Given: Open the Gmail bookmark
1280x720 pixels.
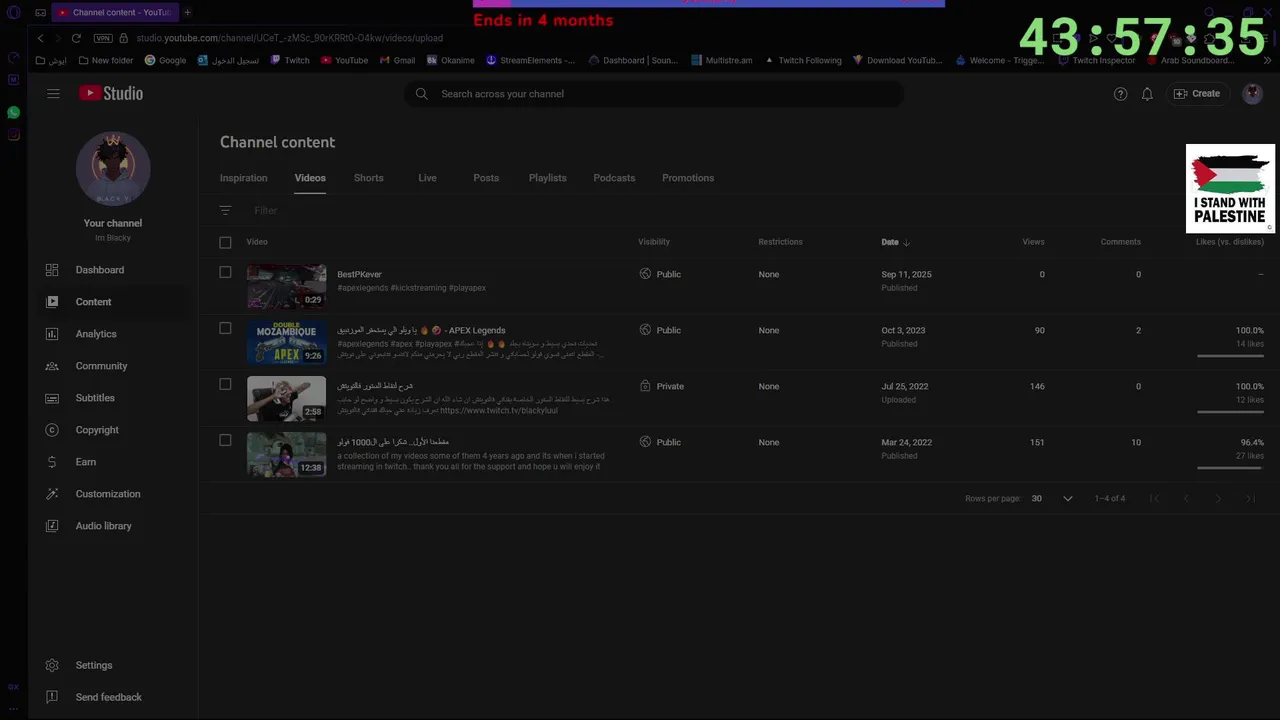Looking at the screenshot, I should click(397, 60).
